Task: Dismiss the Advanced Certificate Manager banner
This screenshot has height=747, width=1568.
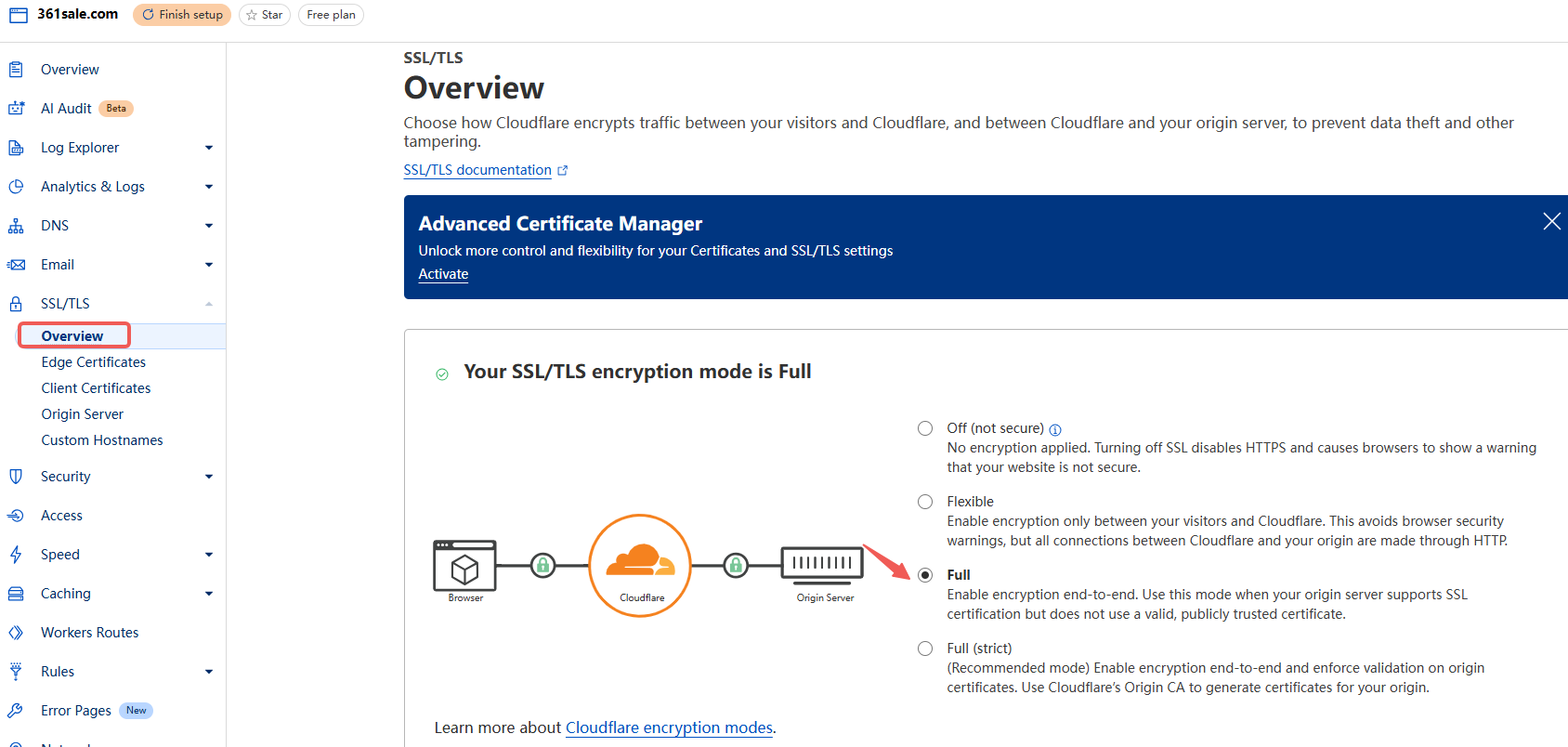Action: click(x=1551, y=221)
